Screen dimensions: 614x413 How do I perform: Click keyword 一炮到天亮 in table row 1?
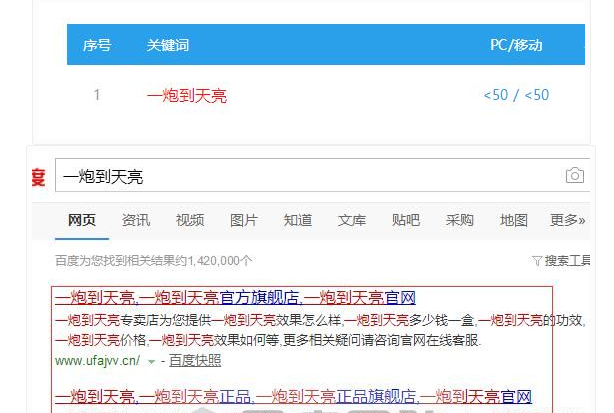[x=187, y=96]
